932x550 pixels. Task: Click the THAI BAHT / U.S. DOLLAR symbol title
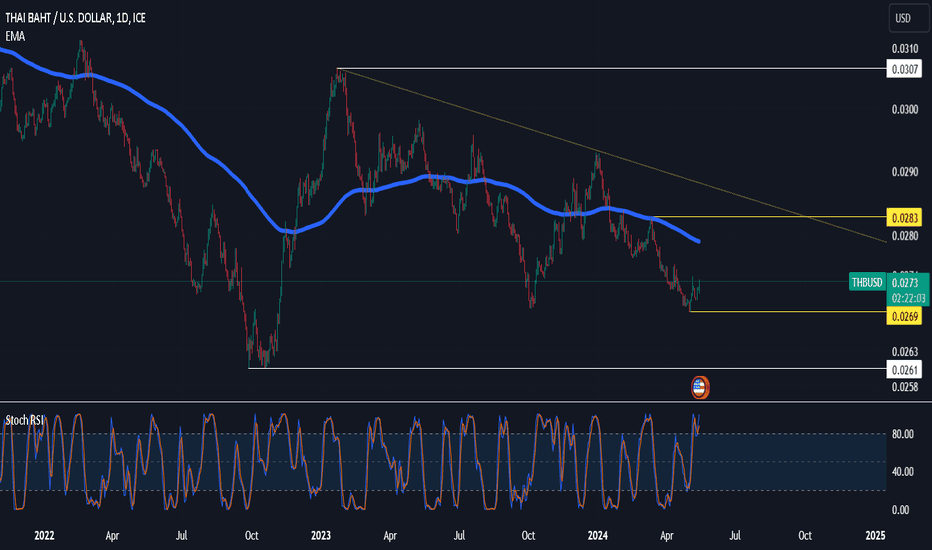coord(75,18)
